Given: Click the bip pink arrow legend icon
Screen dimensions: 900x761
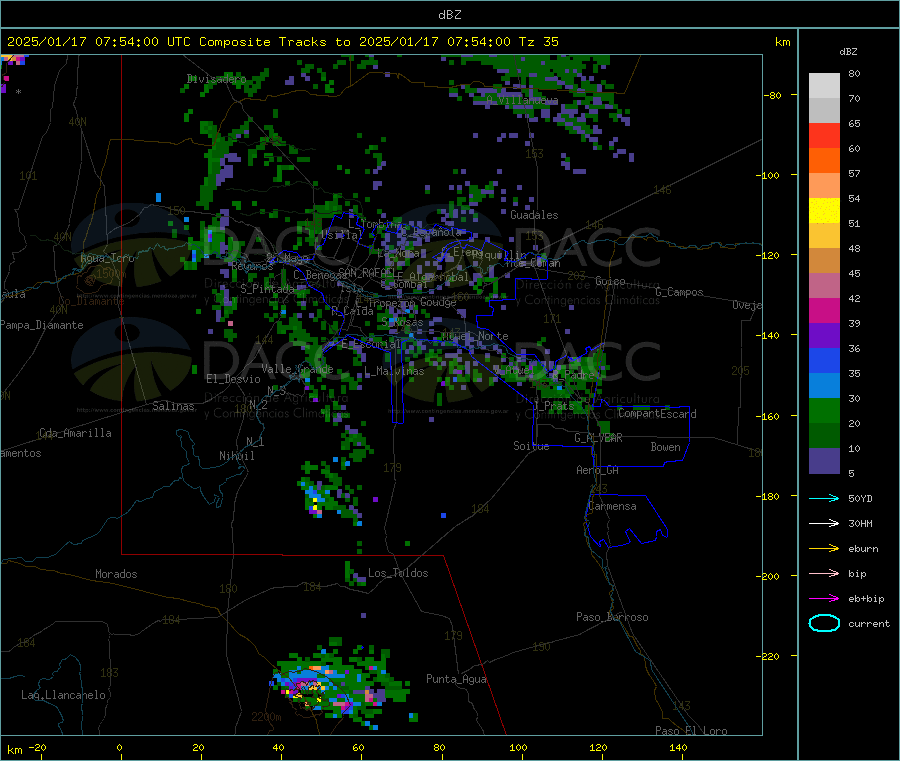Looking at the screenshot, I should click(x=824, y=573).
